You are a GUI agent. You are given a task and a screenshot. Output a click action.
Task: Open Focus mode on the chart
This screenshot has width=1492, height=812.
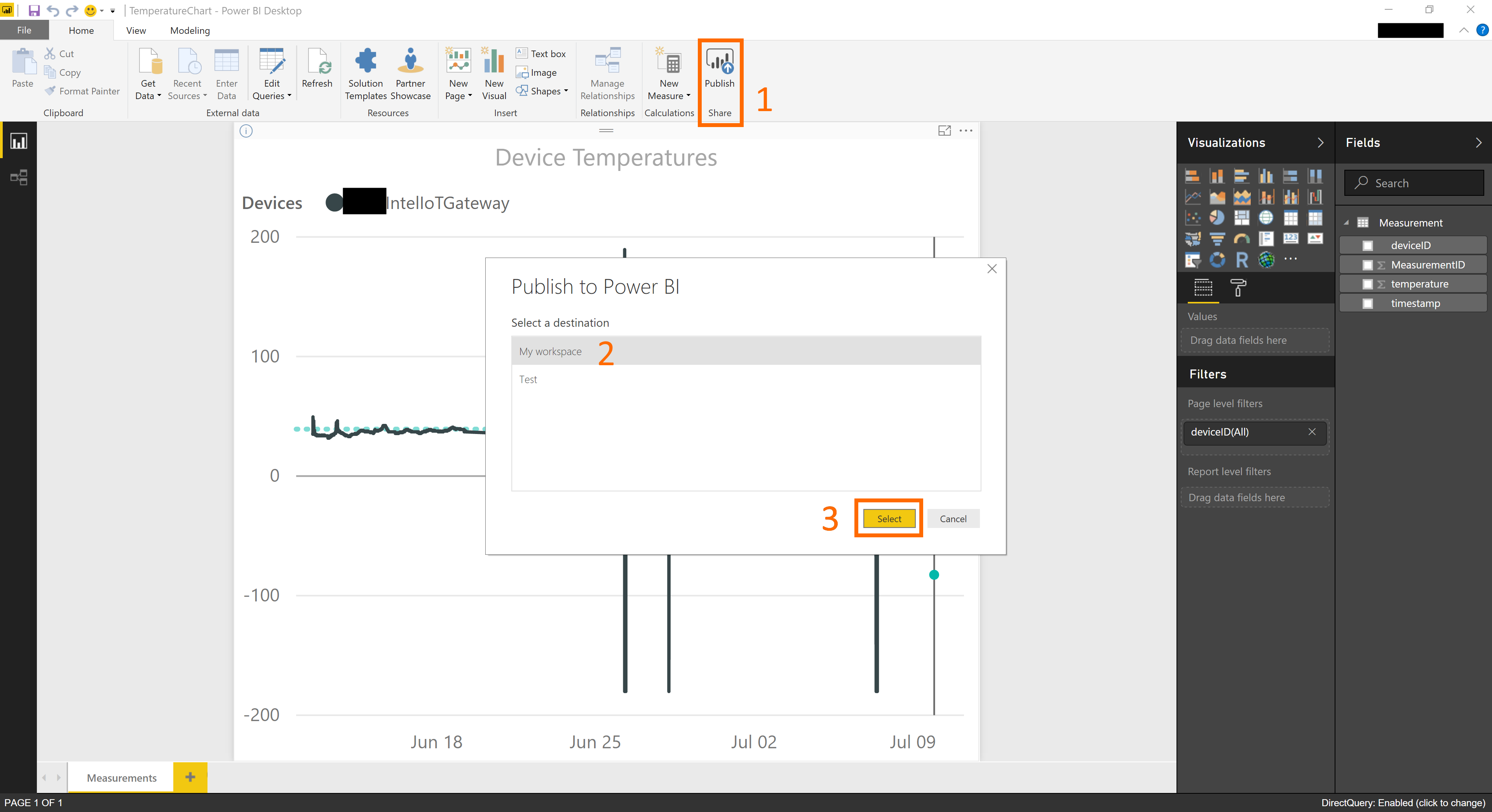[x=945, y=130]
